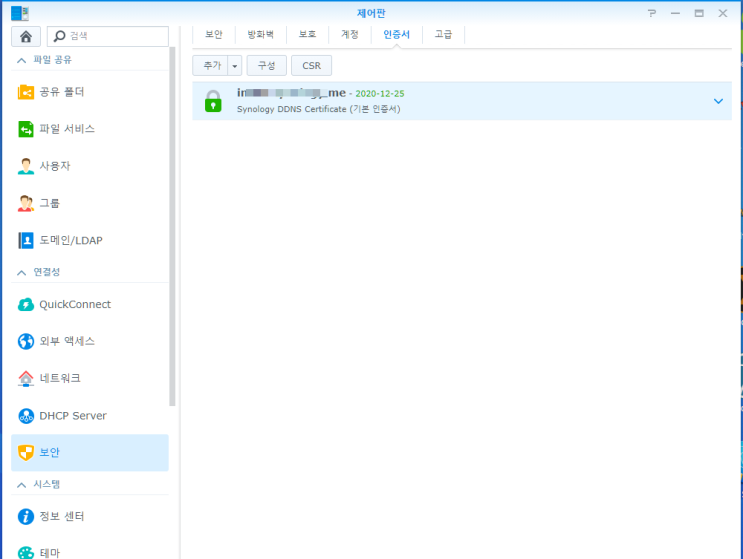Maximize the 제어판 window
The height and width of the screenshot is (559, 743).
[699, 13]
